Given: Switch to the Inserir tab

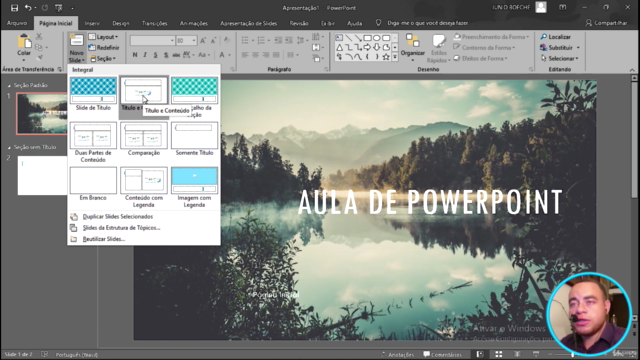Looking at the screenshot, I should coord(92,23).
